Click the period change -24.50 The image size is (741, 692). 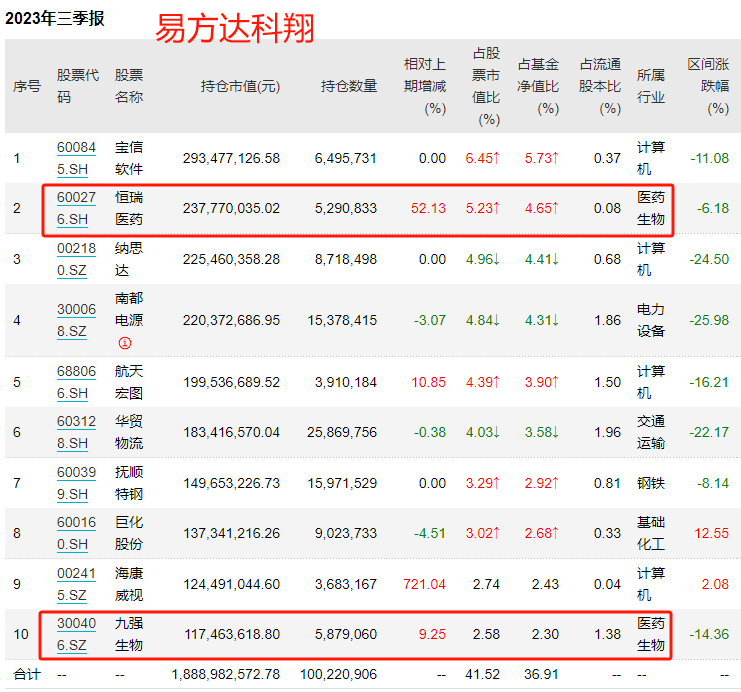(x=709, y=259)
